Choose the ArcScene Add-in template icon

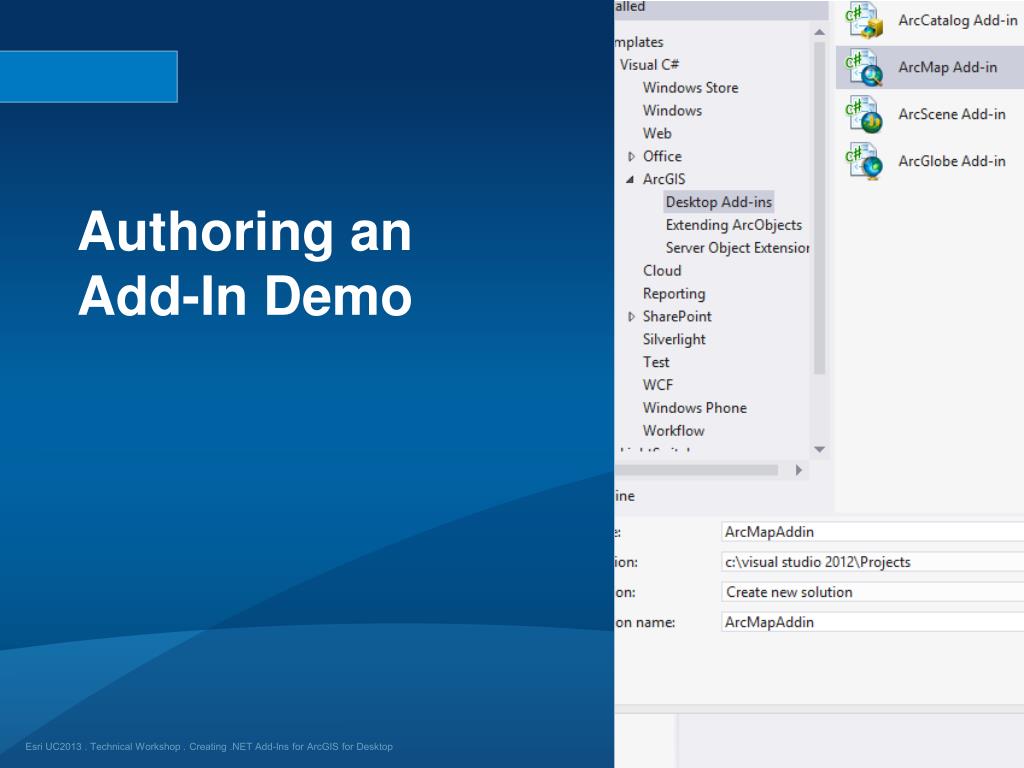click(x=865, y=115)
